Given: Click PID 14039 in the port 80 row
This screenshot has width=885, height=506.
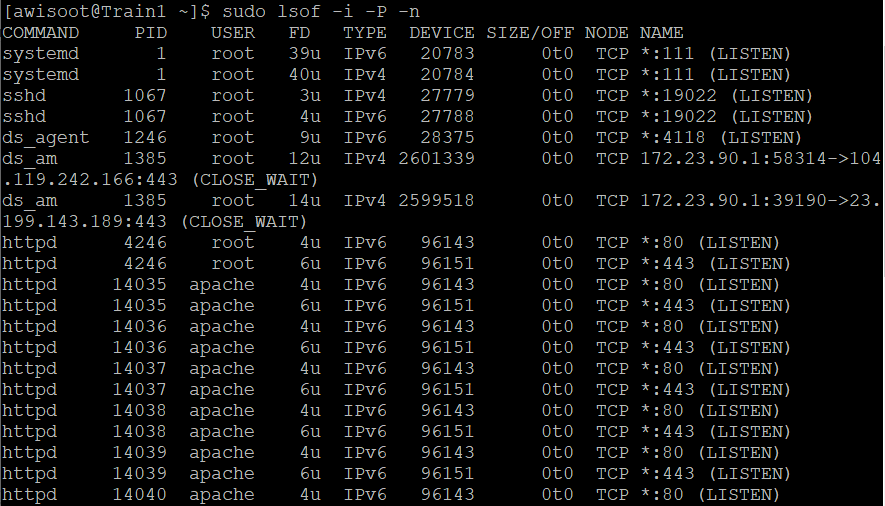Looking at the screenshot, I should click(x=139, y=453).
